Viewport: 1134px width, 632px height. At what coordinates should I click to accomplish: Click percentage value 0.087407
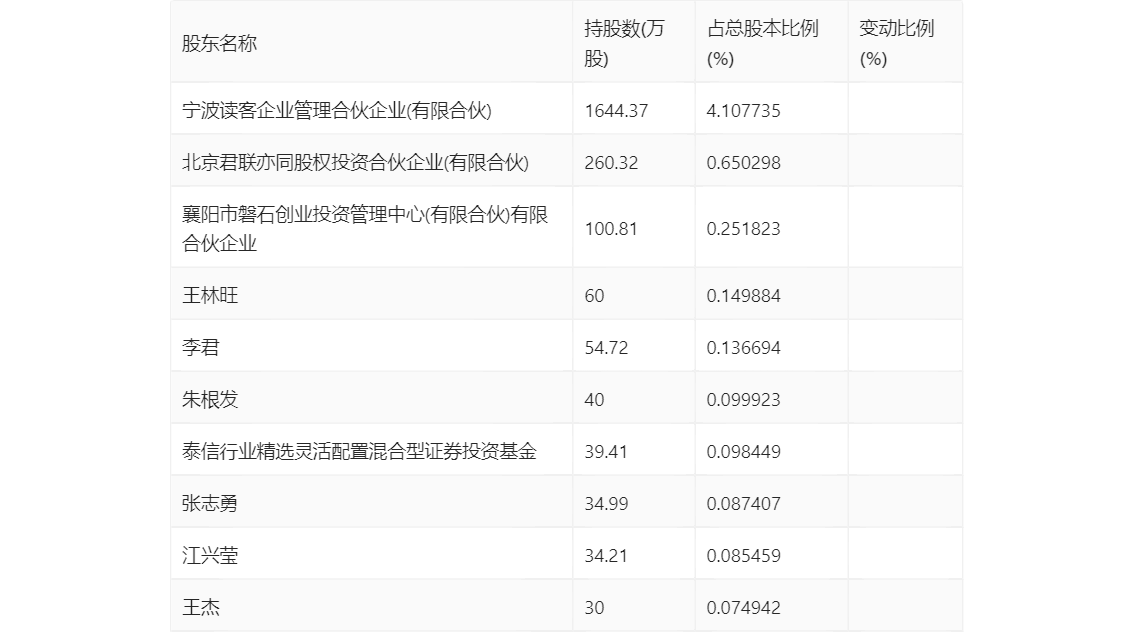click(743, 504)
